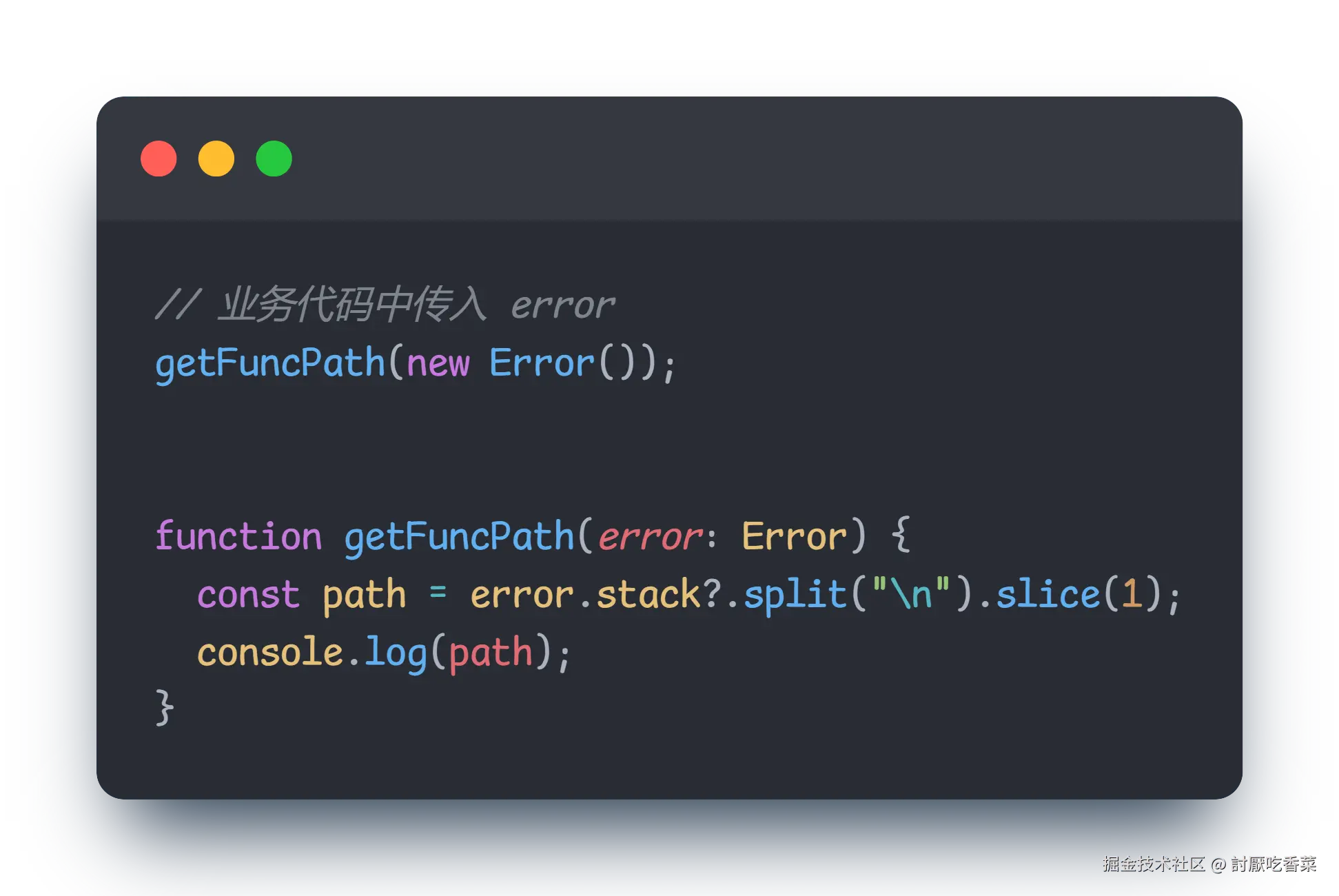This screenshot has width=1339, height=896.
Task: Click the italic red 'error' parameter
Action: click(650, 538)
